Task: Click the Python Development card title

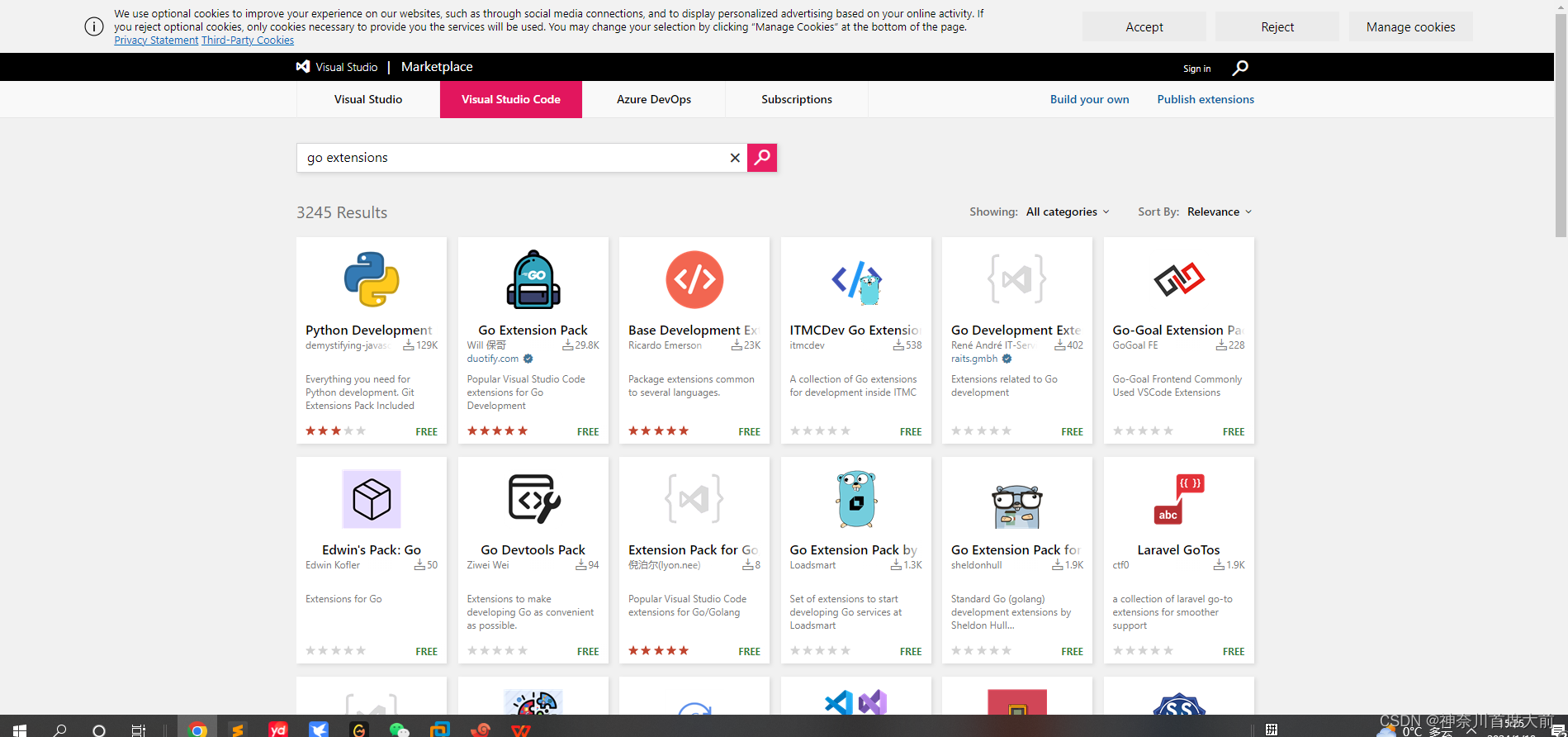Action: click(x=368, y=330)
